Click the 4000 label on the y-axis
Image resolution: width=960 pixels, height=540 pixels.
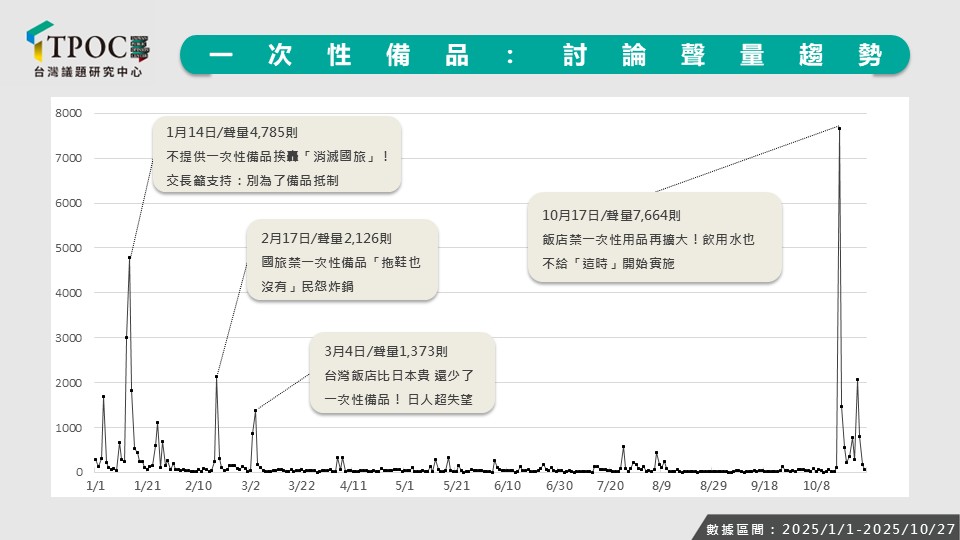[x=69, y=293]
